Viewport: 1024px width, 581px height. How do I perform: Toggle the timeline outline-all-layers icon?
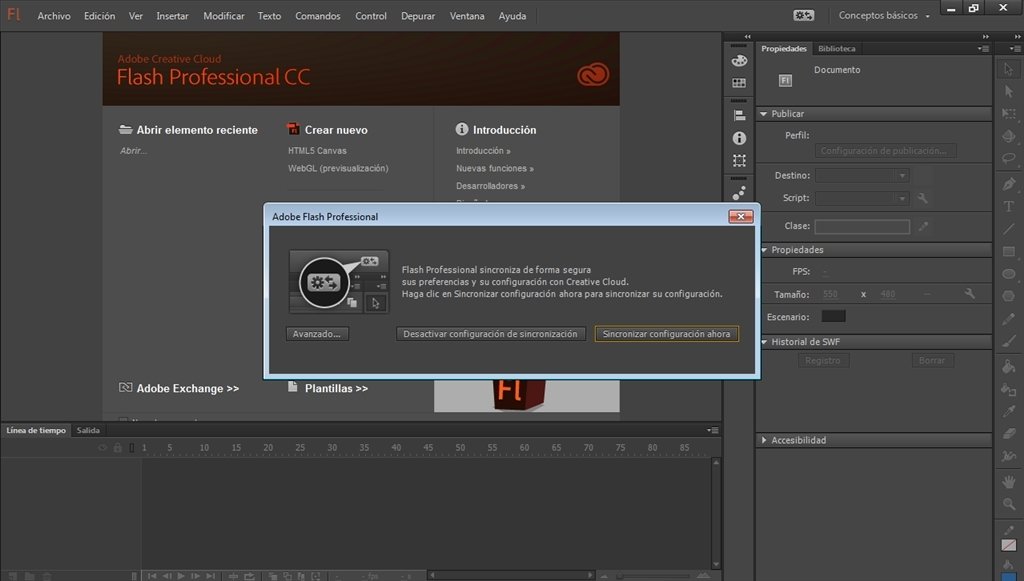pyautogui.click(x=132, y=448)
